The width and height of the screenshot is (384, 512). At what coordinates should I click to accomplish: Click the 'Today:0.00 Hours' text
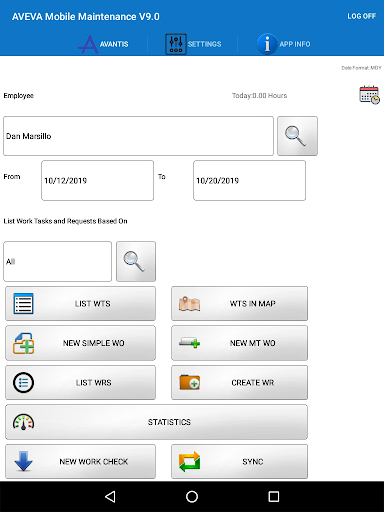pyautogui.click(x=259, y=96)
